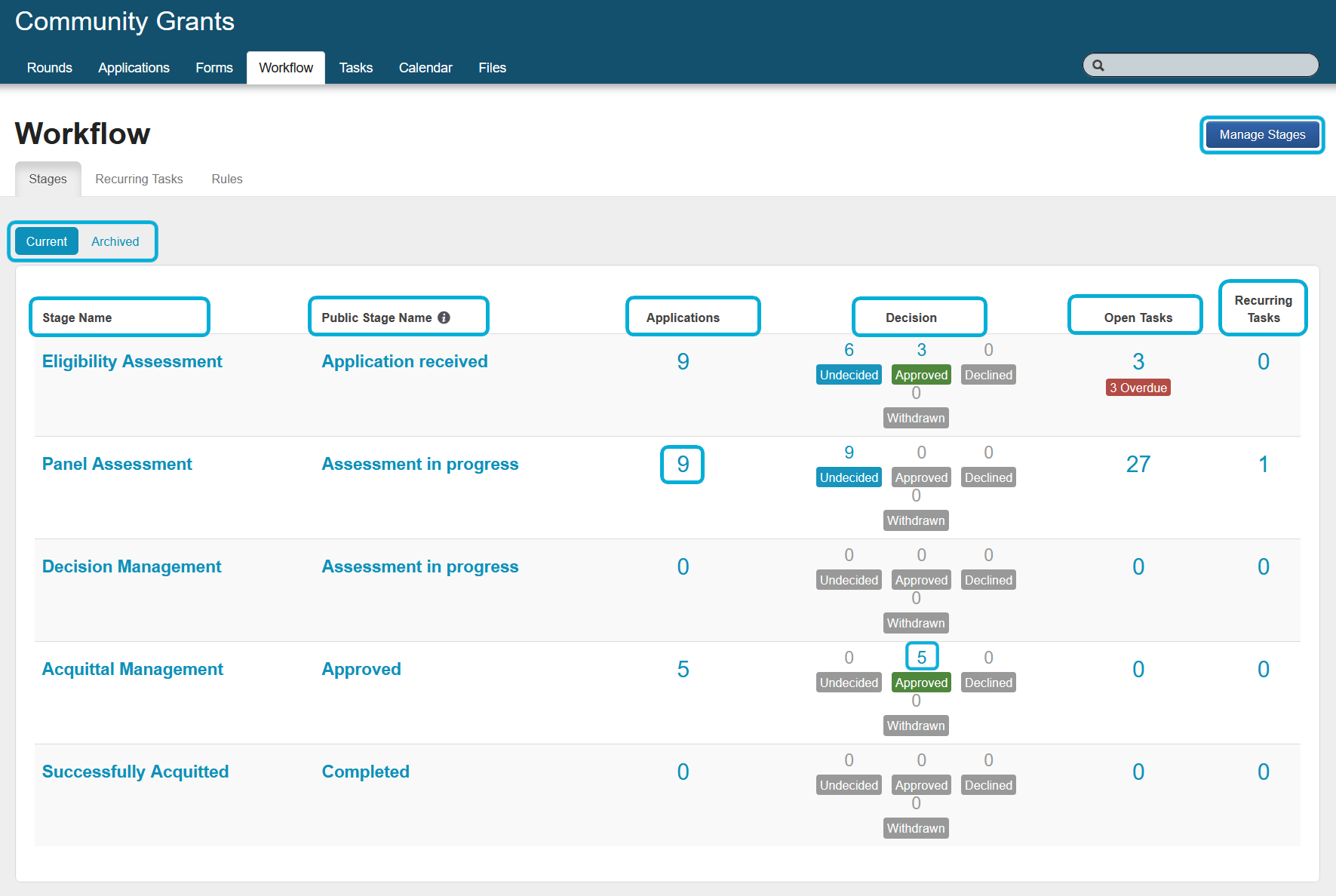Click green Approved badge in Eligibility Assessment row
1336x896 pixels.
(x=921, y=375)
